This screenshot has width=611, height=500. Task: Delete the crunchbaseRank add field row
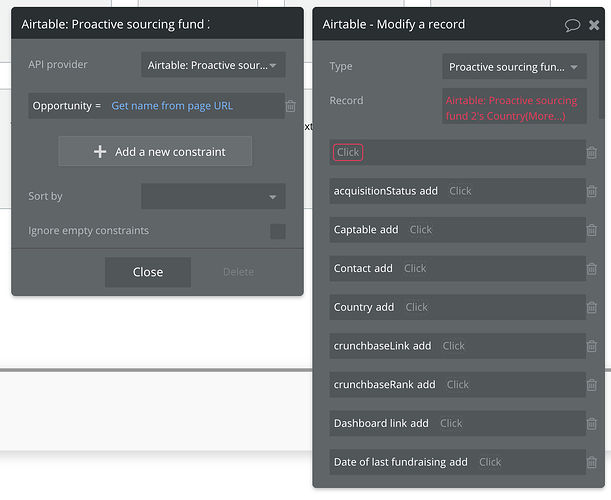(592, 385)
